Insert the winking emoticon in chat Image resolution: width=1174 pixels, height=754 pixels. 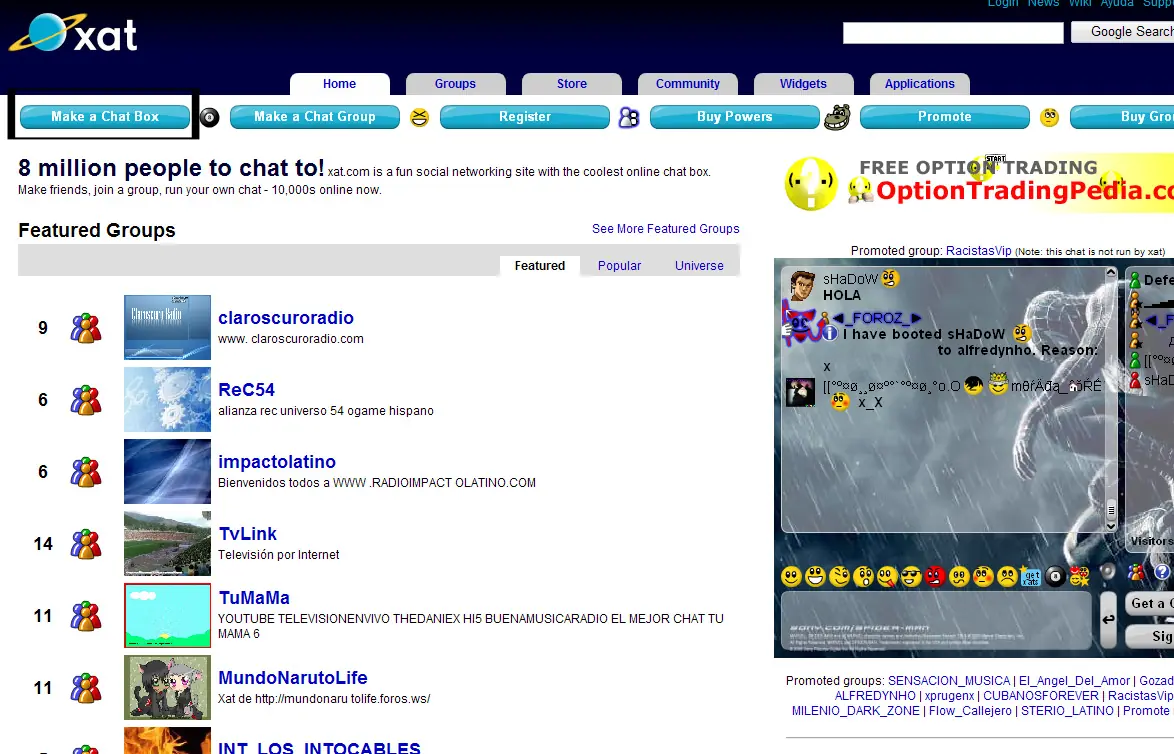click(x=839, y=576)
